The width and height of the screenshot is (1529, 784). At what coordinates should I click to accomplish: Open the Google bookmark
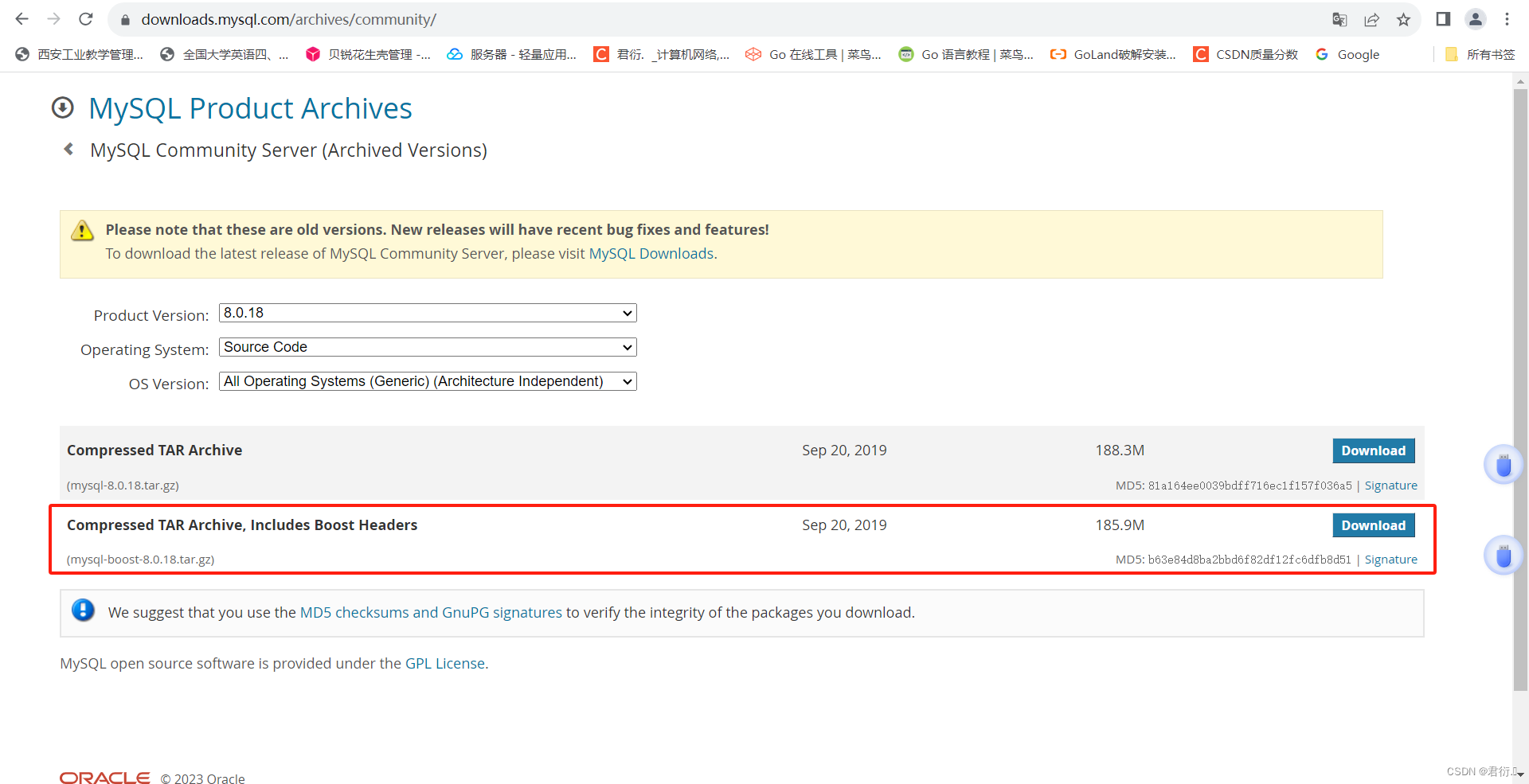(1348, 54)
